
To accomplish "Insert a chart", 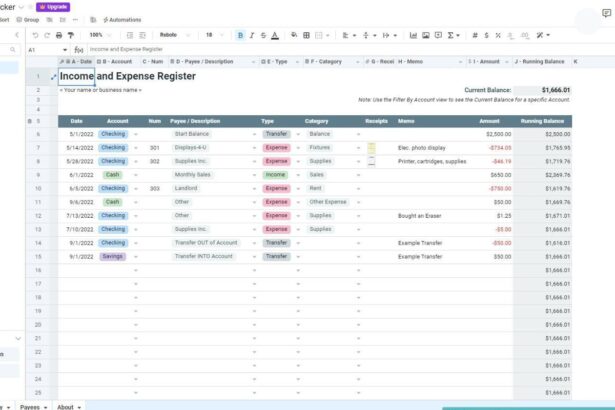I will coord(413,35).
